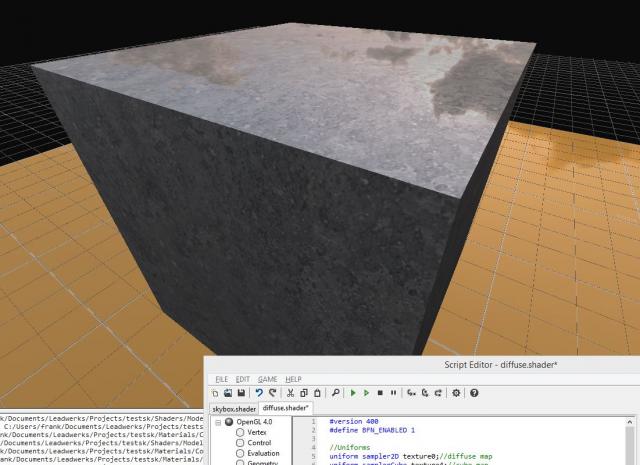Click the Redo arrow icon
This screenshot has height=465, width=640.
272,393
